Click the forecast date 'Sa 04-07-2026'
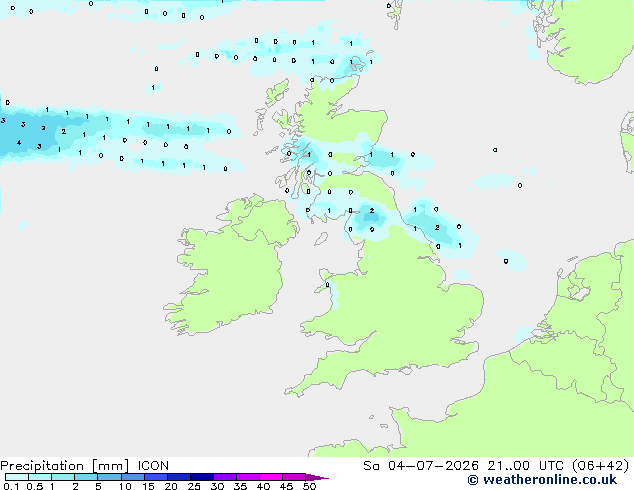 421,466
